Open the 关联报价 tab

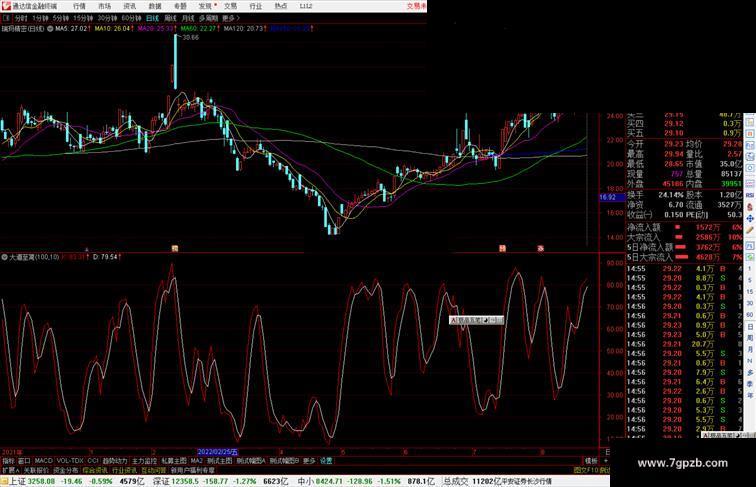(x=36, y=470)
